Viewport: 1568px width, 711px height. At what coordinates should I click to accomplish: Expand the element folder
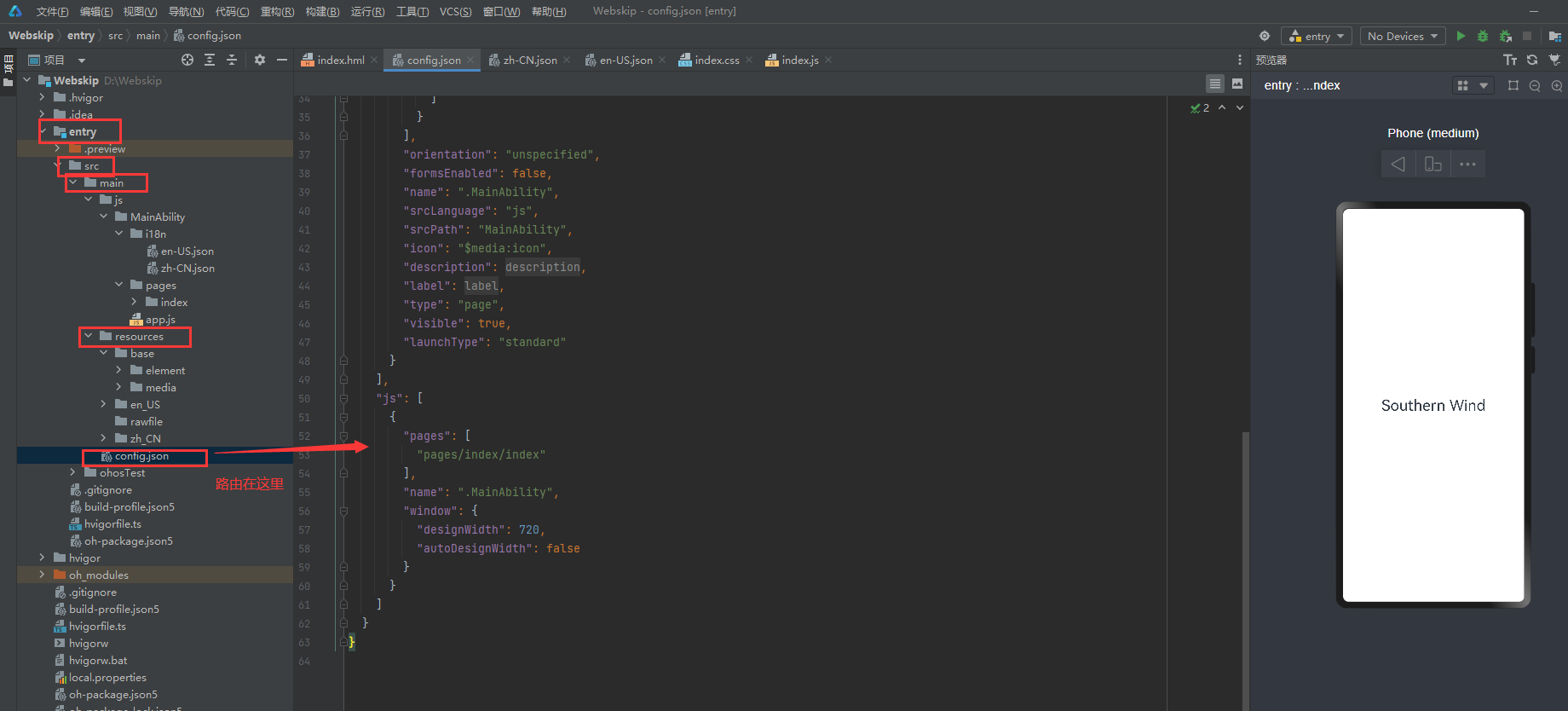tap(118, 370)
